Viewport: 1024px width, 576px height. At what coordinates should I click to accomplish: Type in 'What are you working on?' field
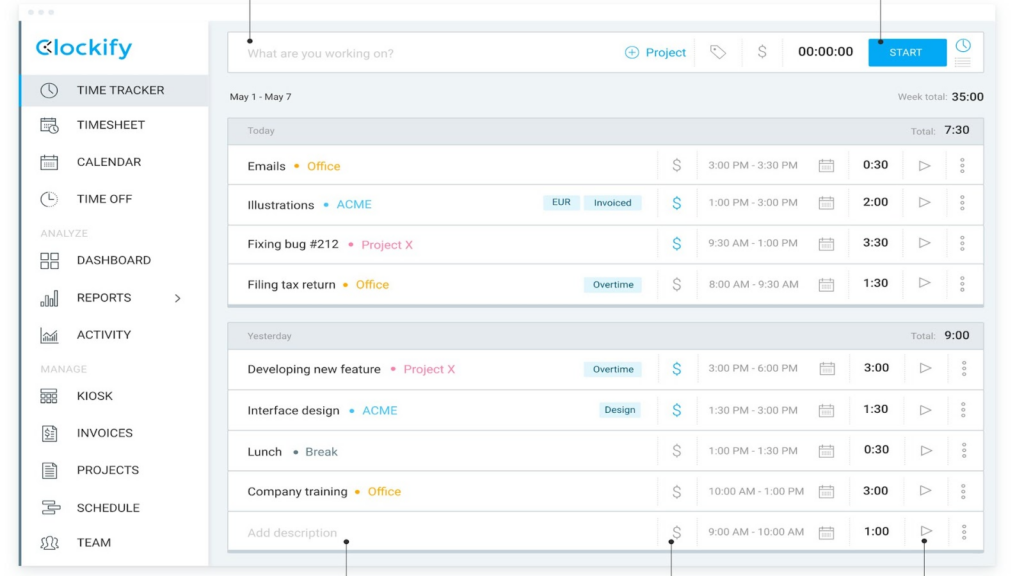click(420, 53)
